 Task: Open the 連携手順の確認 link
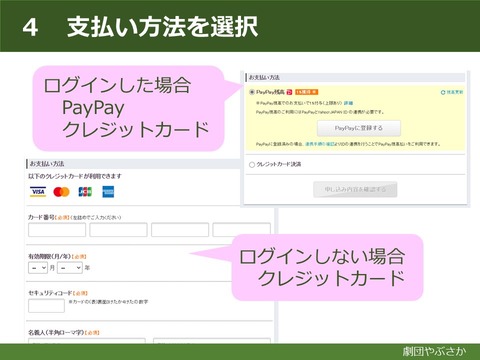(x=320, y=144)
